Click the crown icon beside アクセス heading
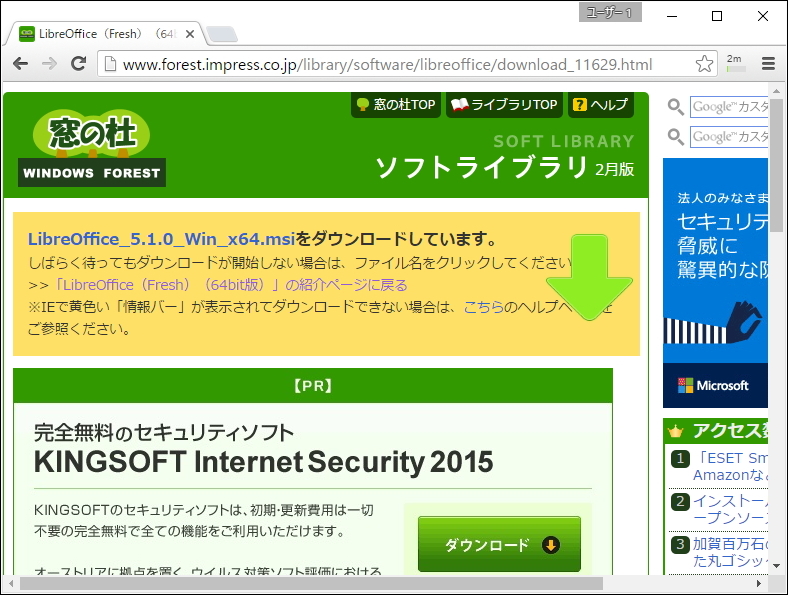The image size is (788, 595). (676, 431)
